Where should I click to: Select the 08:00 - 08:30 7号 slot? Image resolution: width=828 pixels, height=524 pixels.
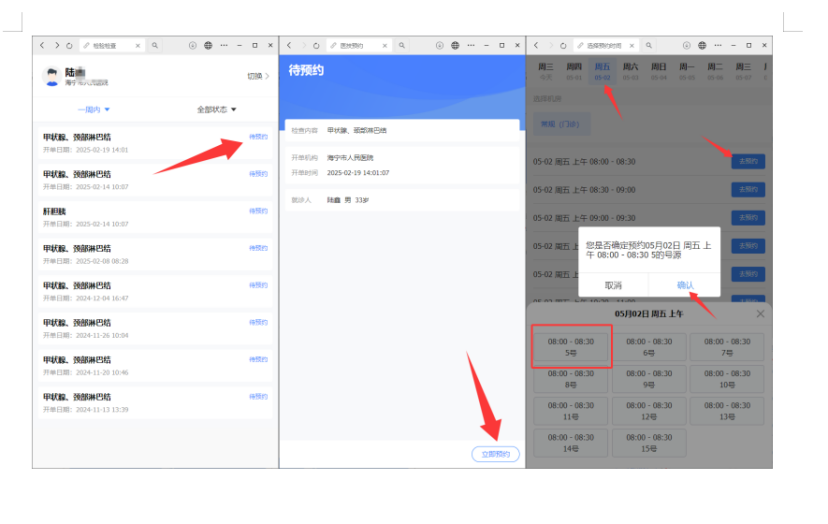[x=727, y=347]
